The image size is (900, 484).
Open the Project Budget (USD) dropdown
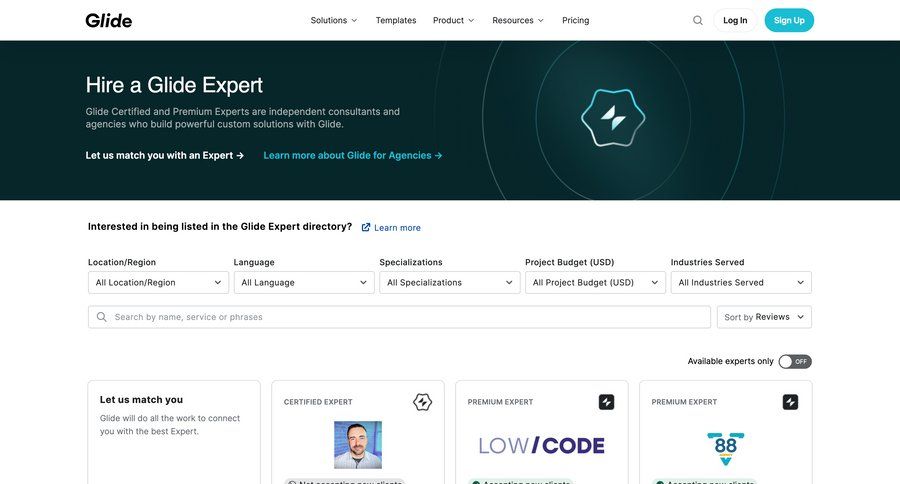pyautogui.click(x=595, y=282)
